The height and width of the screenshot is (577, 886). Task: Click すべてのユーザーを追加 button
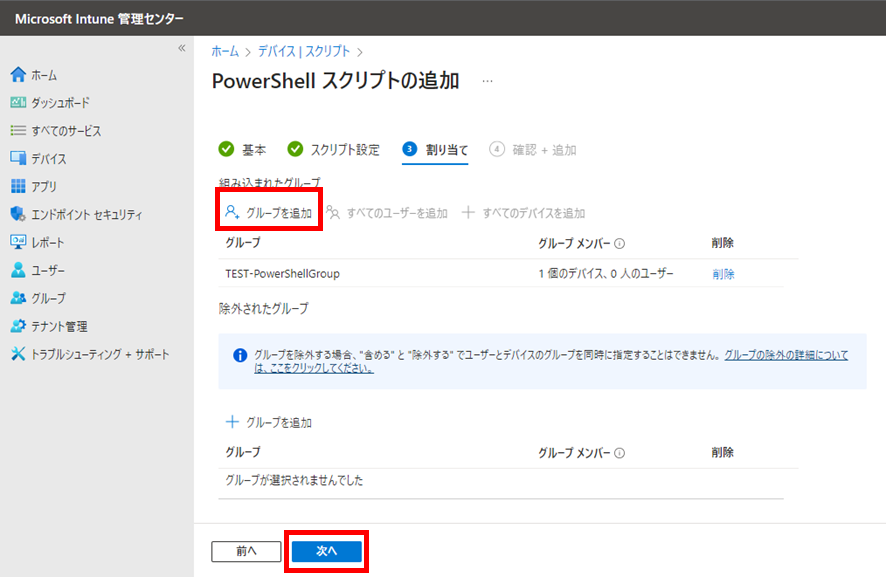point(387,213)
